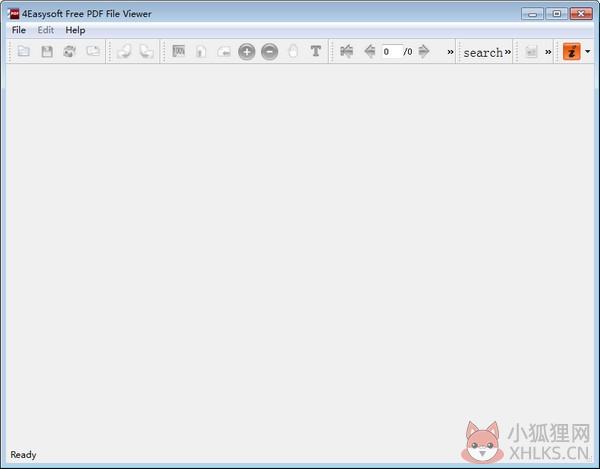600x469 pixels.
Task: Click the orange info icon
Action: coord(572,51)
